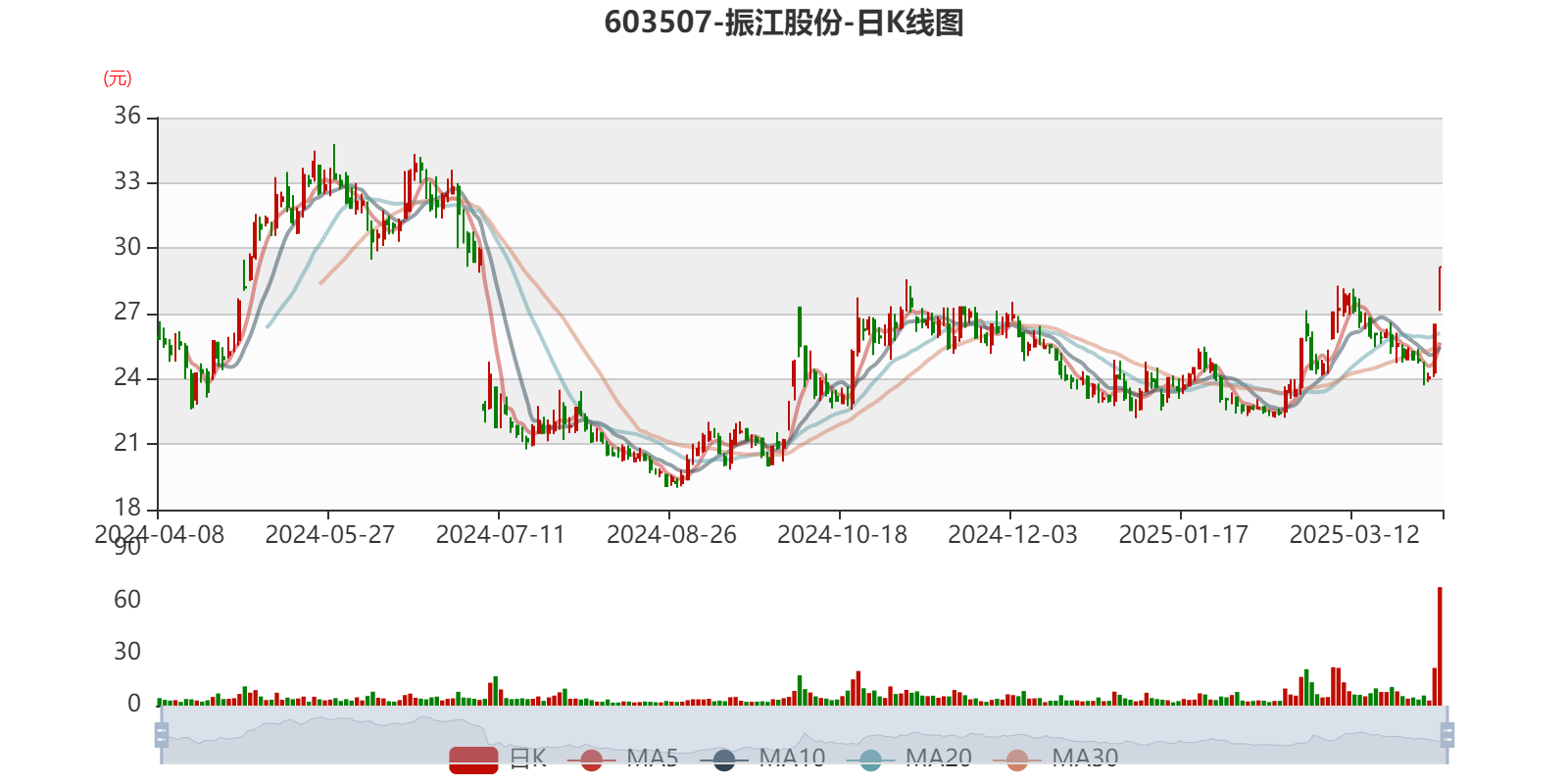Viewport: 1568px width, 784px height.
Task: Toggle the MA30 line legend
Action: coord(1055,759)
